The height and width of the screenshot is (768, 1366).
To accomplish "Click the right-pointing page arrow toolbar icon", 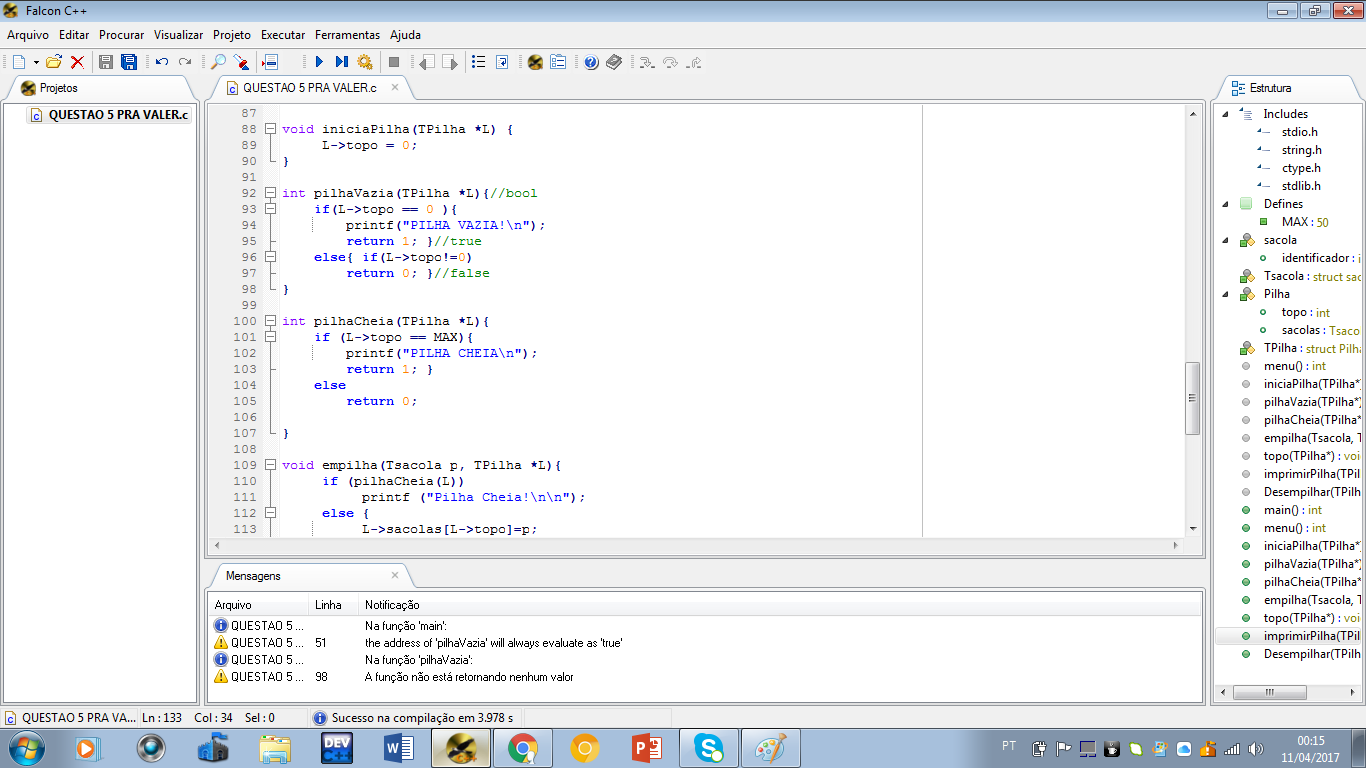I will click(450, 62).
